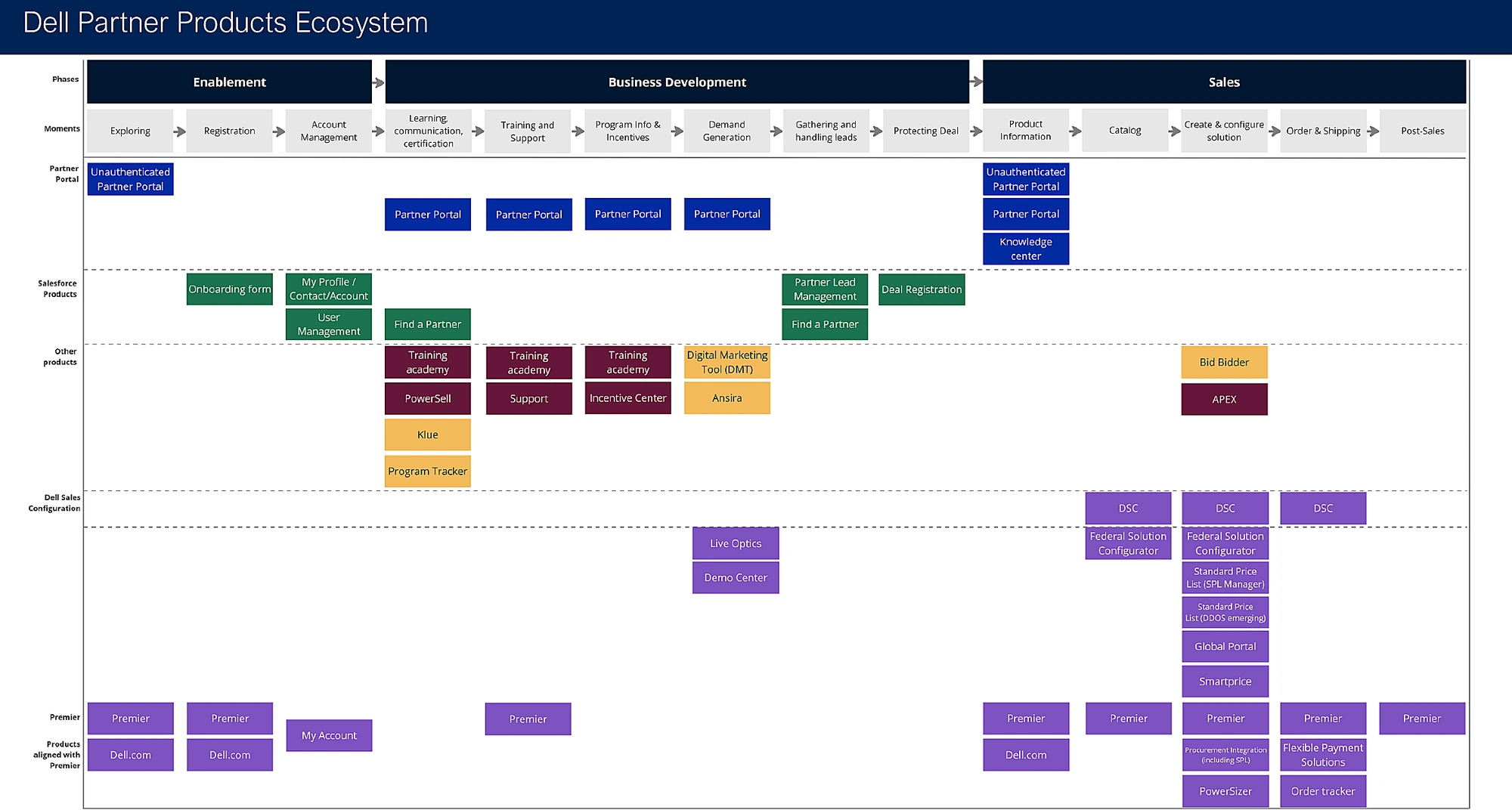Click the Dell Sales Configuration row label
This screenshot has width=1512, height=810.
(x=54, y=503)
